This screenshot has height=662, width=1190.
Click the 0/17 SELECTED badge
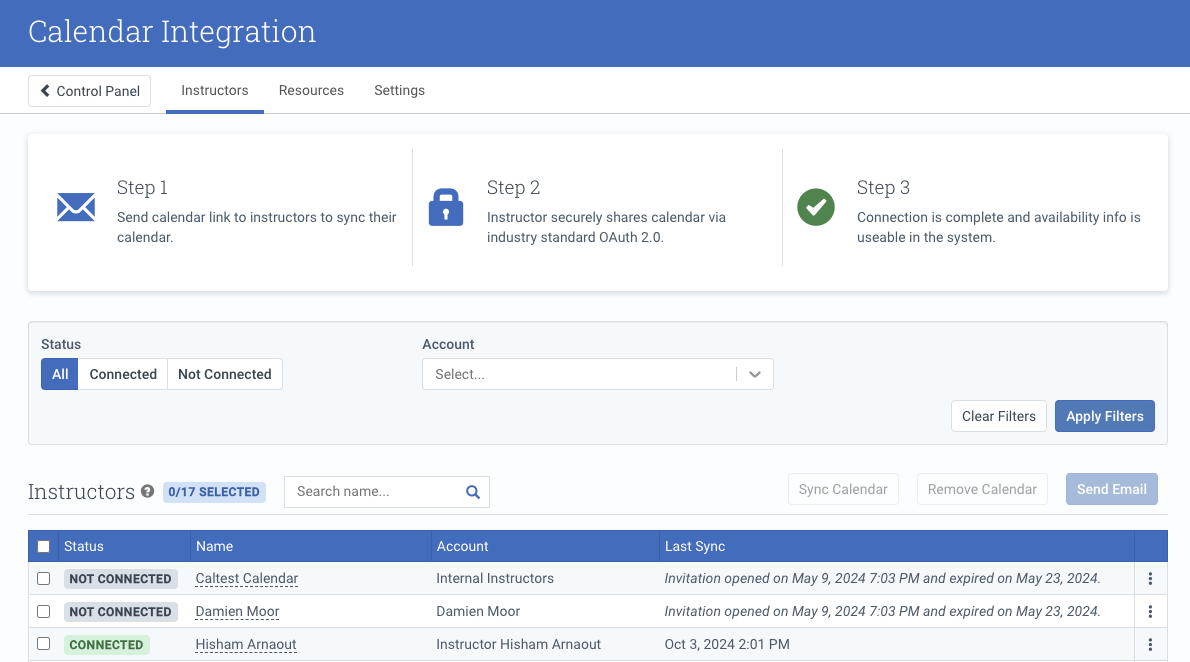[x=214, y=492]
